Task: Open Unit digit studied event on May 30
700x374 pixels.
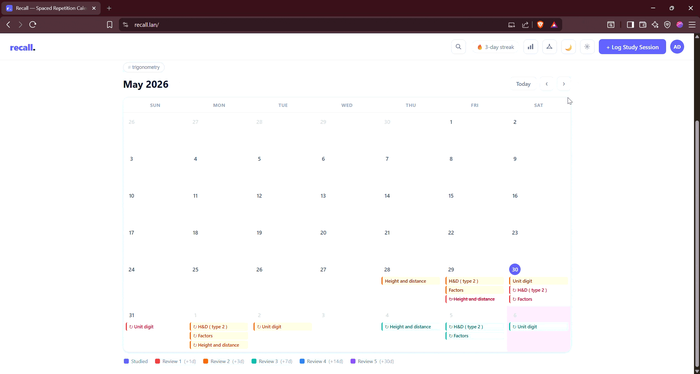Action: 538,281
